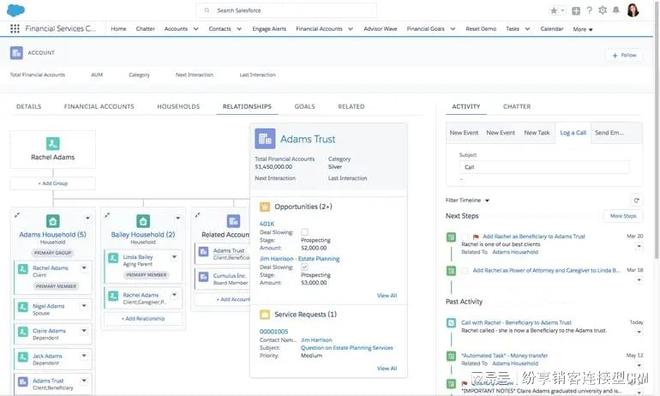The height and width of the screenshot is (396, 660).
Task: Toggle Deal Slowing checkbox for 401K
Action: click(305, 232)
